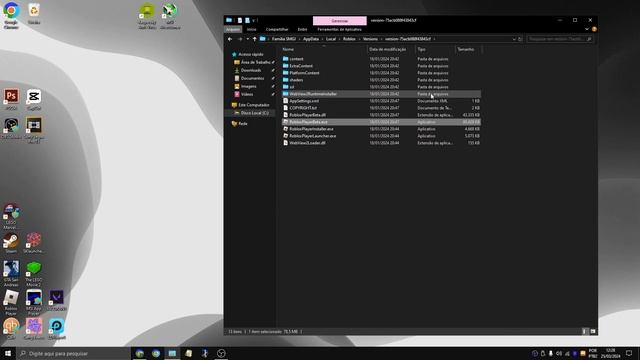Open Ferramentas de Aplicativo ribbon tab
Viewport: 640px width, 360px height.
339,29
